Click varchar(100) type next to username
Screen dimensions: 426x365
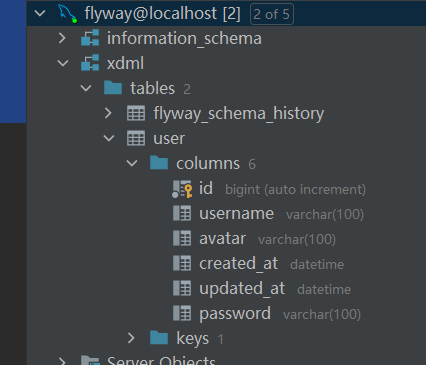(x=325, y=214)
